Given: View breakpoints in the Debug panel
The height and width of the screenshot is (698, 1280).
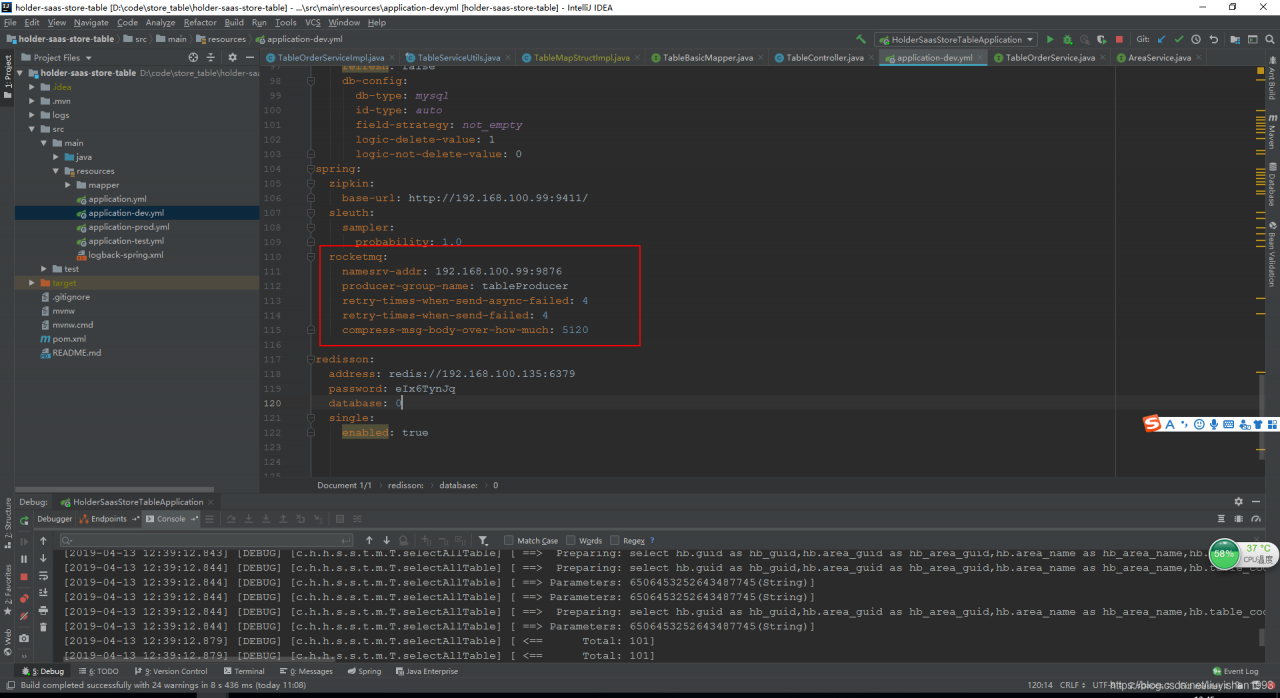Looking at the screenshot, I should click(24, 598).
